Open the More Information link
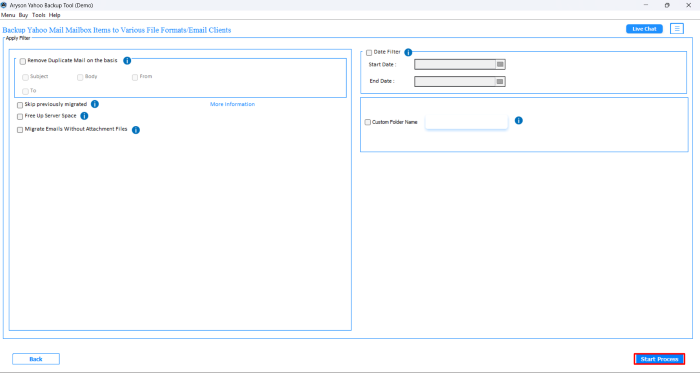This screenshot has height=373, width=700. 233,104
